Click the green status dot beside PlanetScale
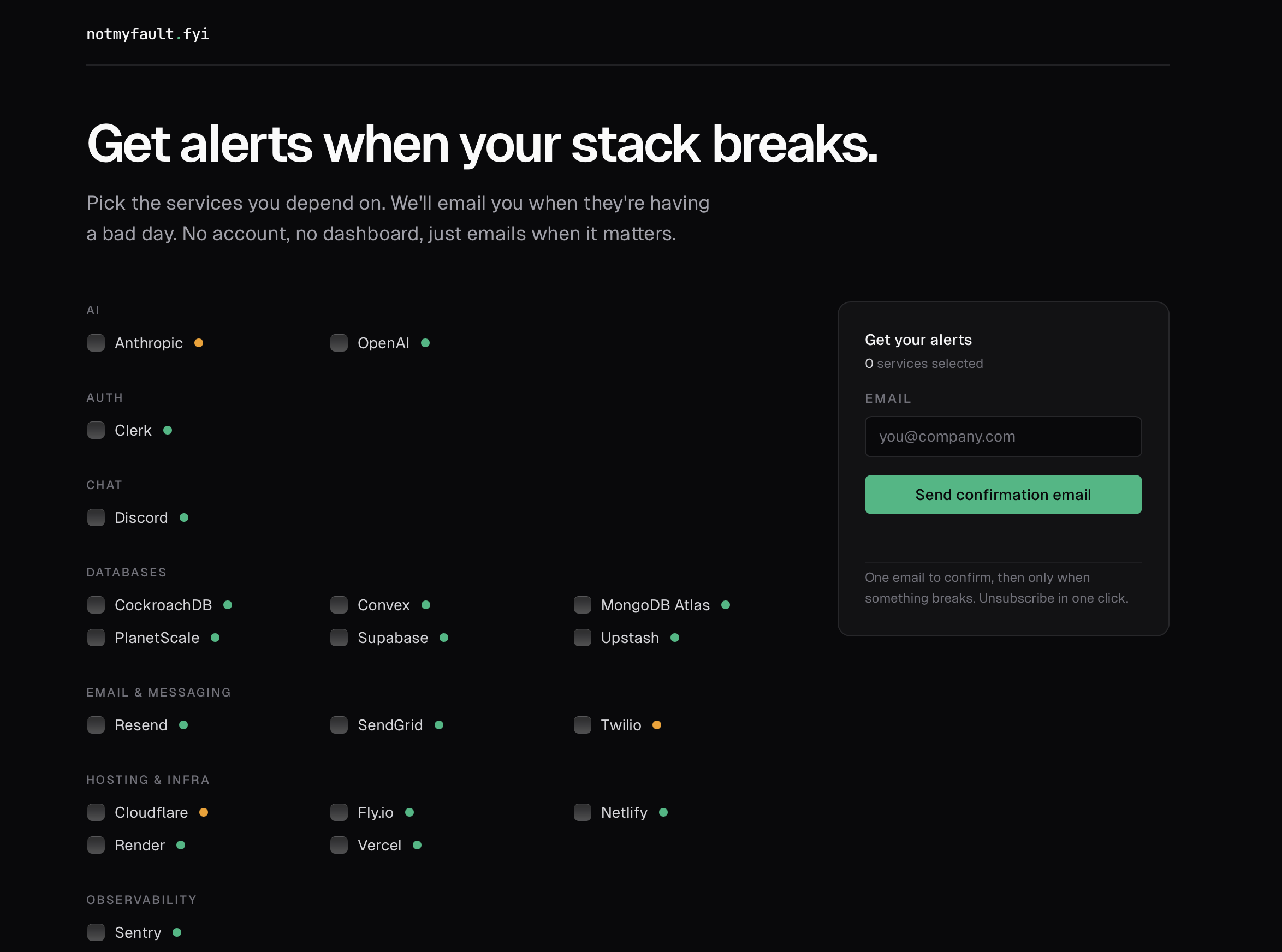The image size is (1282, 952). (215, 638)
